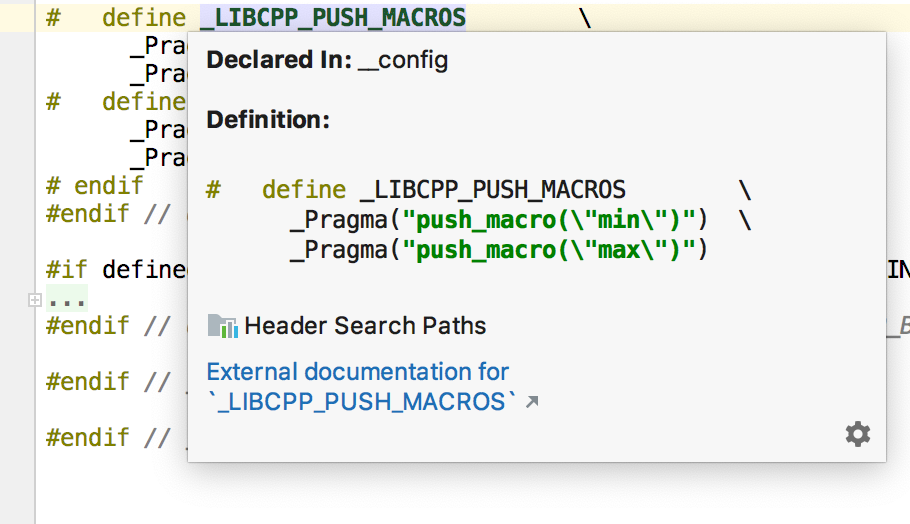Click the second '# define' line in editor
Screen dimensions: 910x524
point(140,102)
